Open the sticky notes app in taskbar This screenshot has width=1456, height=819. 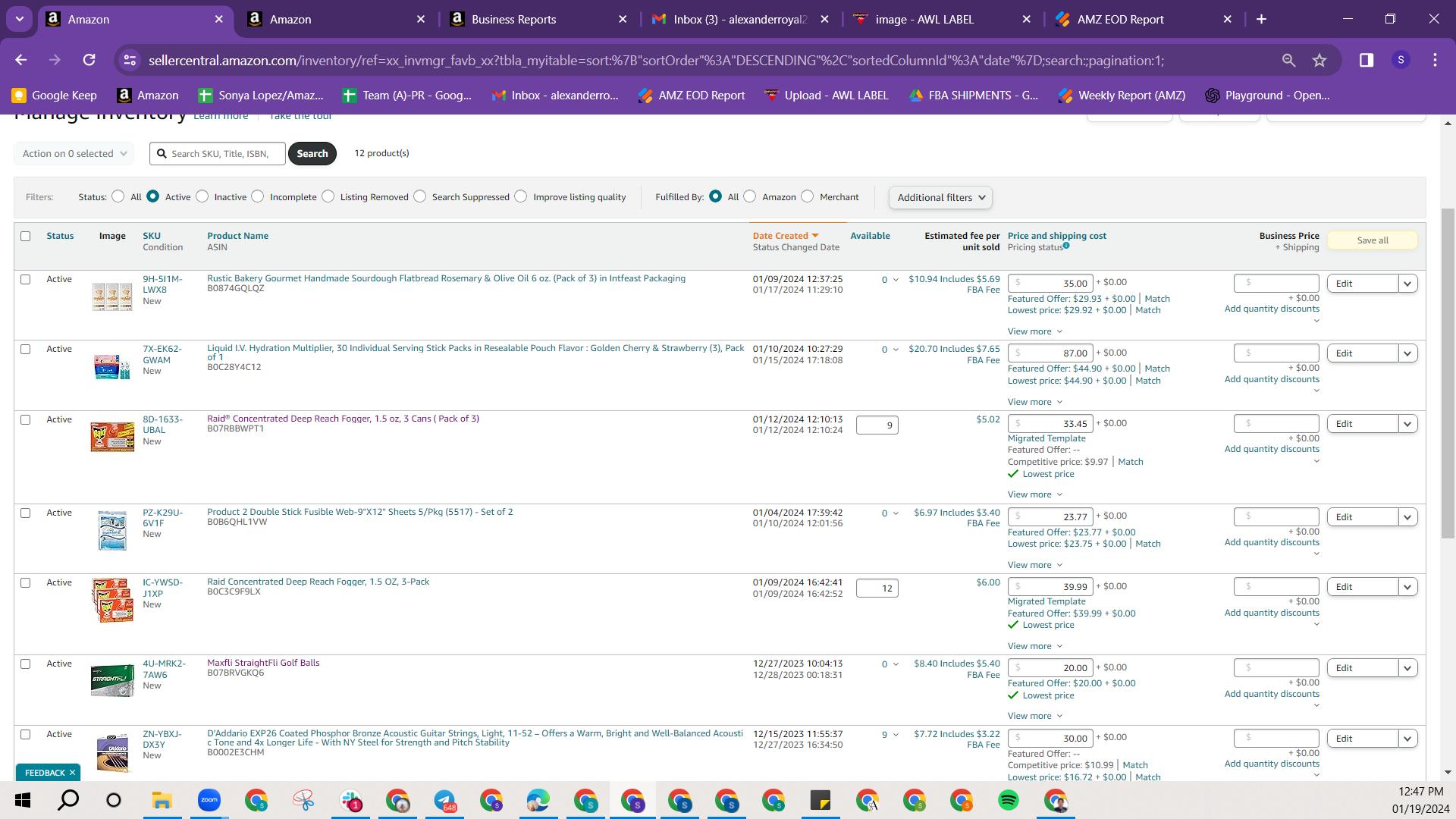pos(821,800)
